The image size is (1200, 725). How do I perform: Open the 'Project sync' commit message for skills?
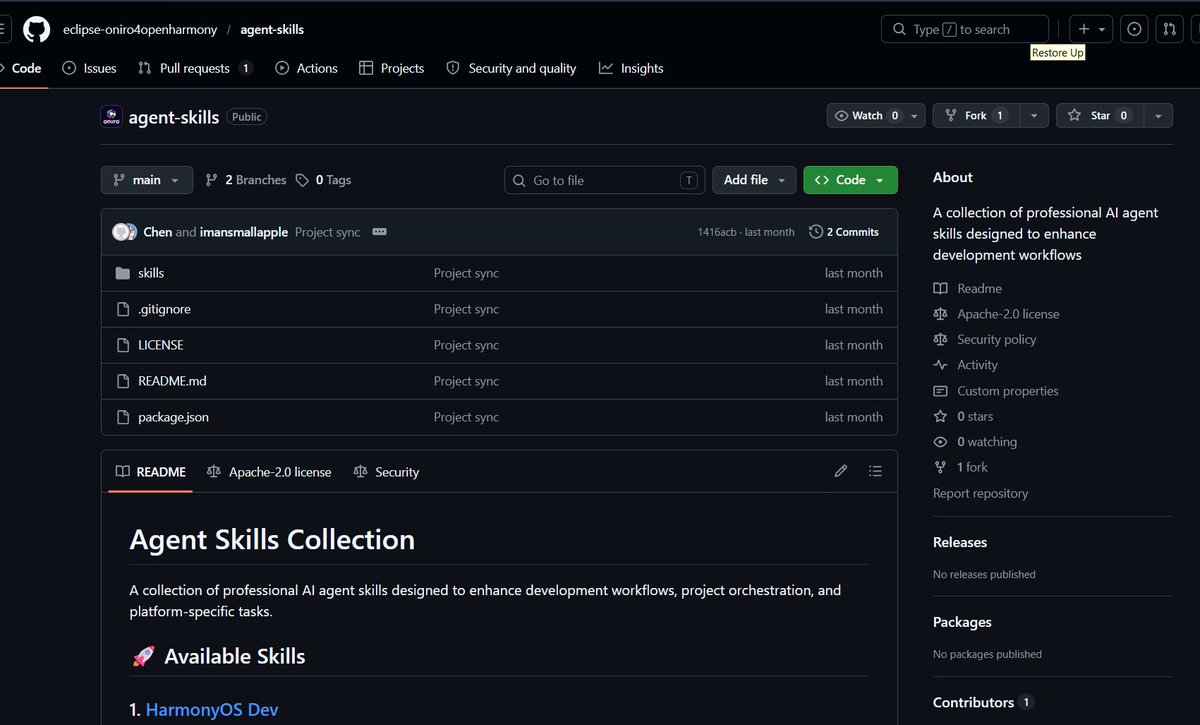[466, 273]
